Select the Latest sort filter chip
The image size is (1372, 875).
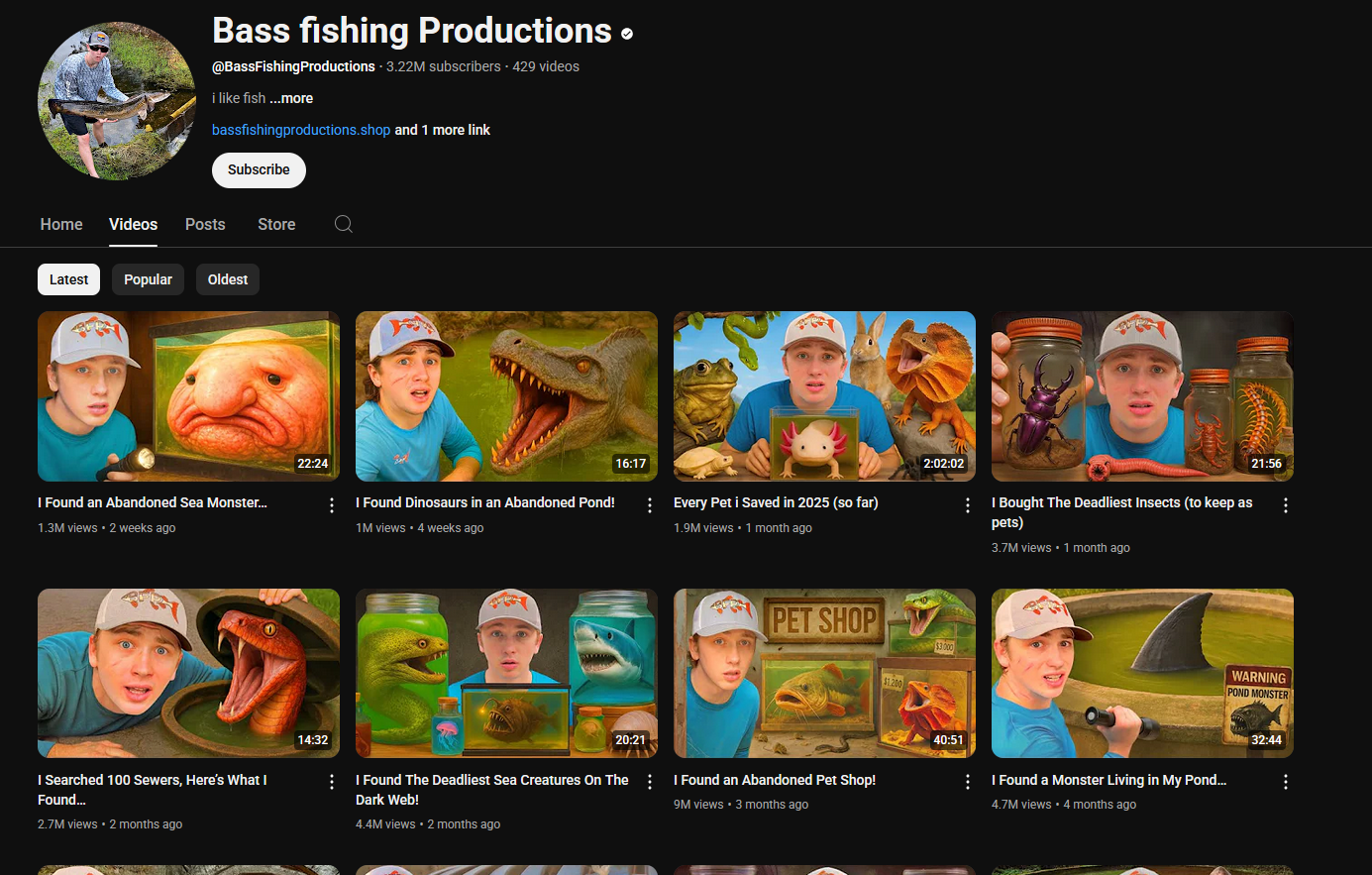tap(69, 279)
